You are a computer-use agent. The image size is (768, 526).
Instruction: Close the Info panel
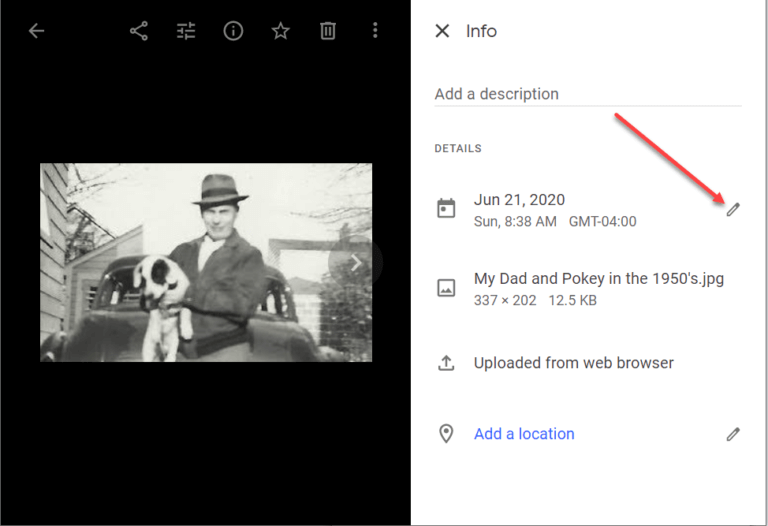pyautogui.click(x=442, y=31)
